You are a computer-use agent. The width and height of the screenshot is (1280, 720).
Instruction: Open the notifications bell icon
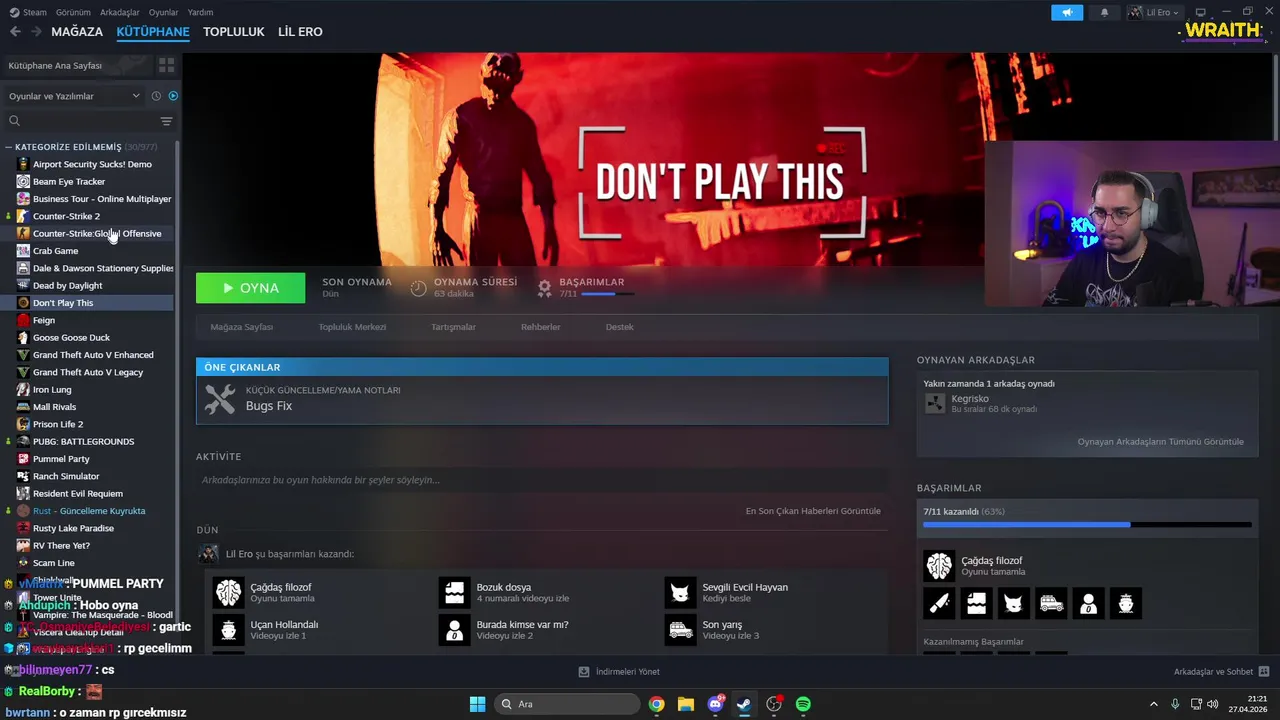[x=1104, y=12]
